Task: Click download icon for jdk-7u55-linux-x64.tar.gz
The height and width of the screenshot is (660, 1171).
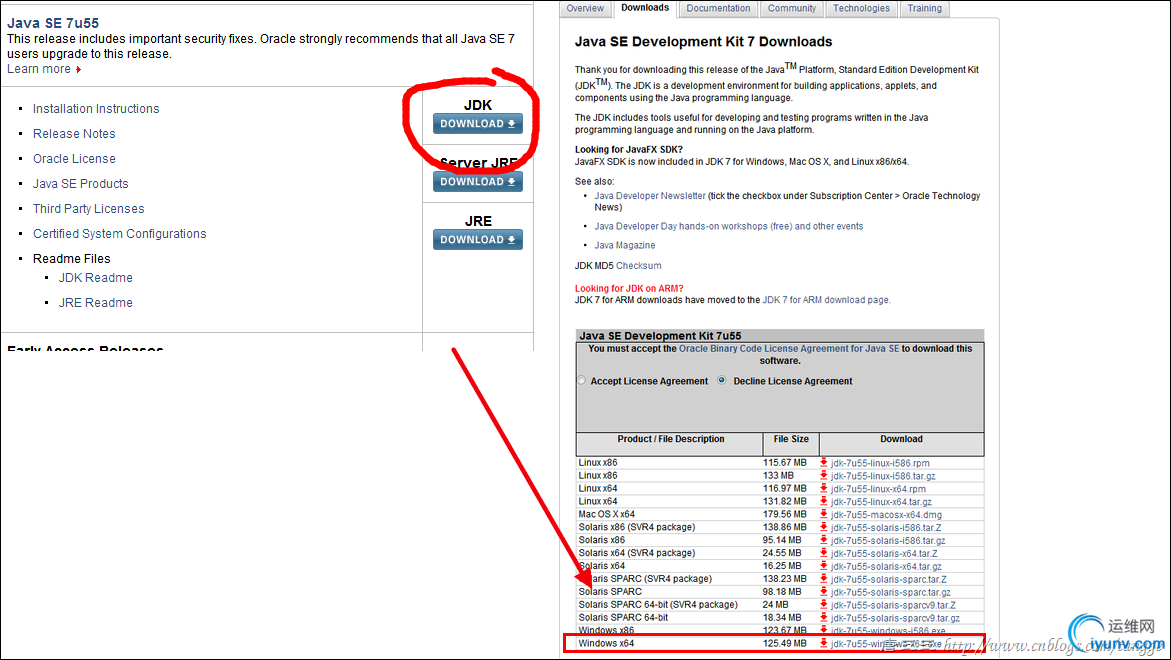Action: pyautogui.click(x=824, y=502)
